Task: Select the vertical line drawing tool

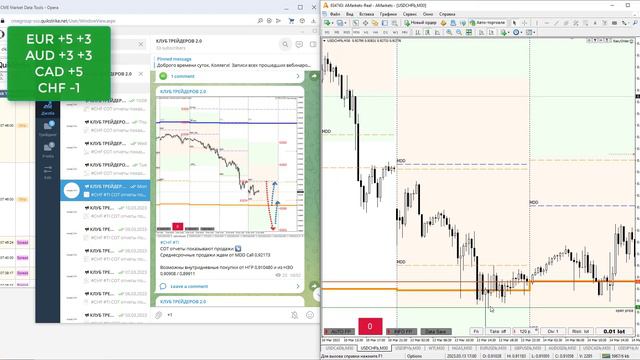Action: click(x=537, y=23)
